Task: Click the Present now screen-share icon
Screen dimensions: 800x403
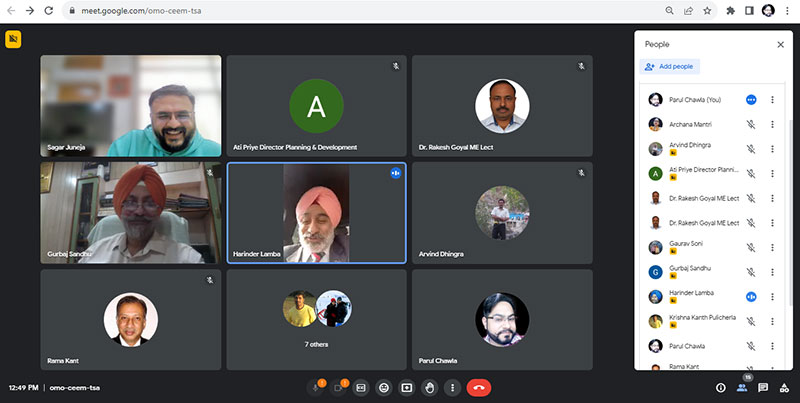Action: [x=407, y=387]
